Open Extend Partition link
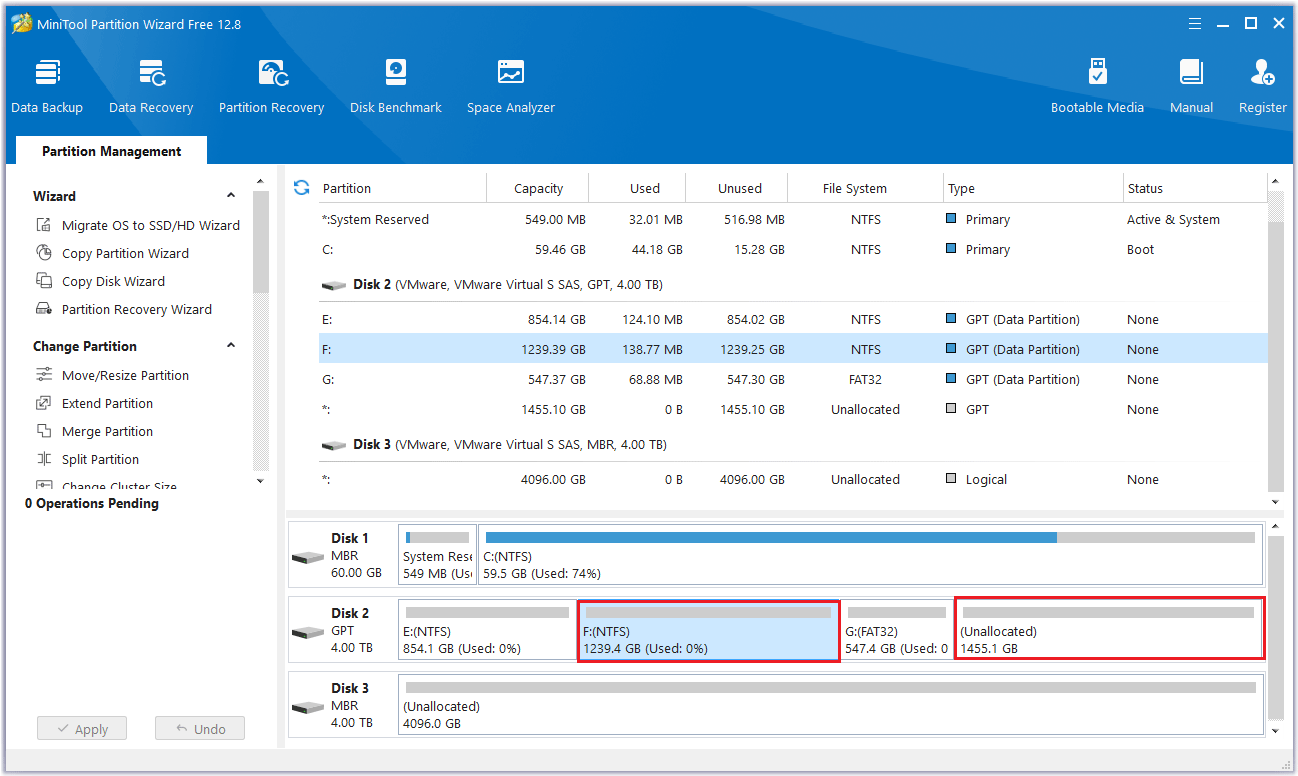Screen dimensions: 1298x776 pos(107,403)
